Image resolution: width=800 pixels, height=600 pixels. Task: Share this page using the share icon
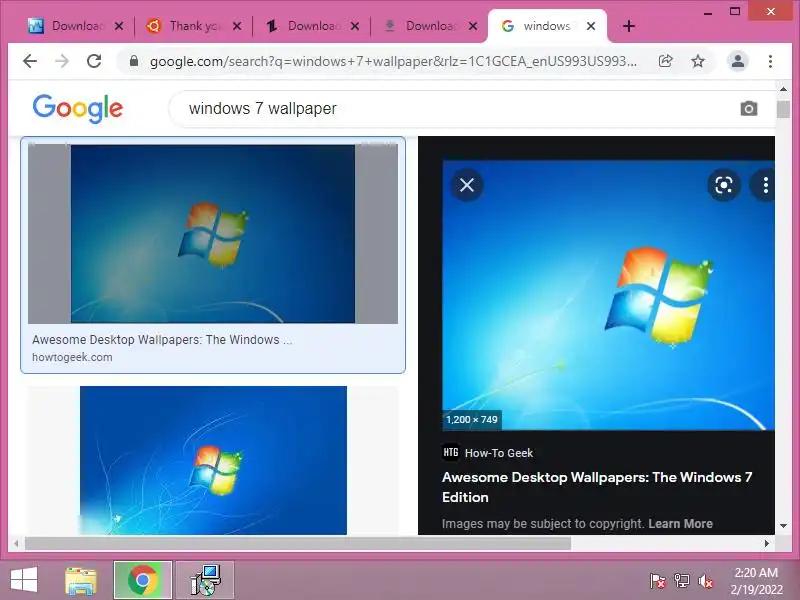tap(665, 61)
